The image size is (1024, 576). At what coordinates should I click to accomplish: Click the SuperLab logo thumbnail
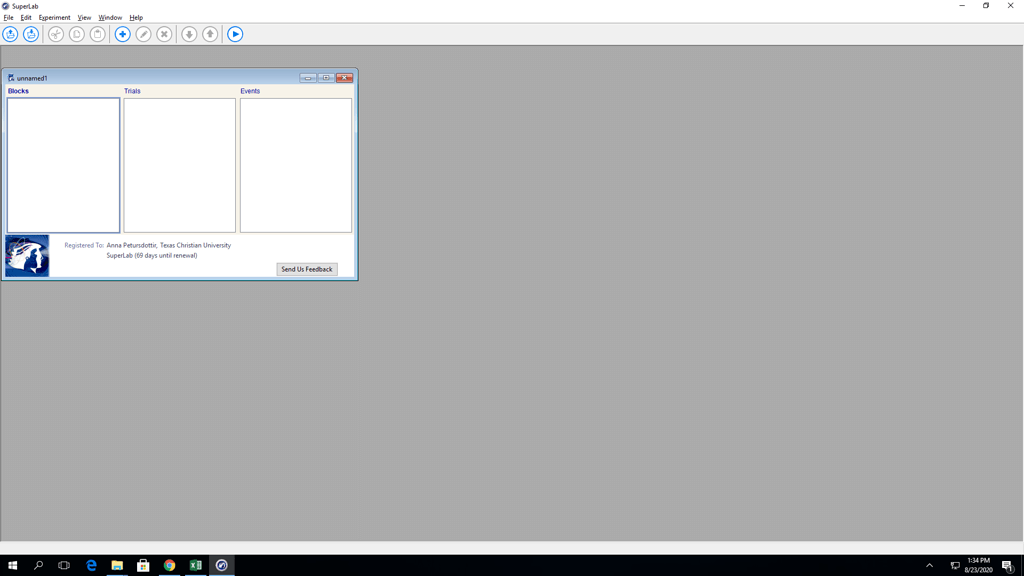(26, 255)
